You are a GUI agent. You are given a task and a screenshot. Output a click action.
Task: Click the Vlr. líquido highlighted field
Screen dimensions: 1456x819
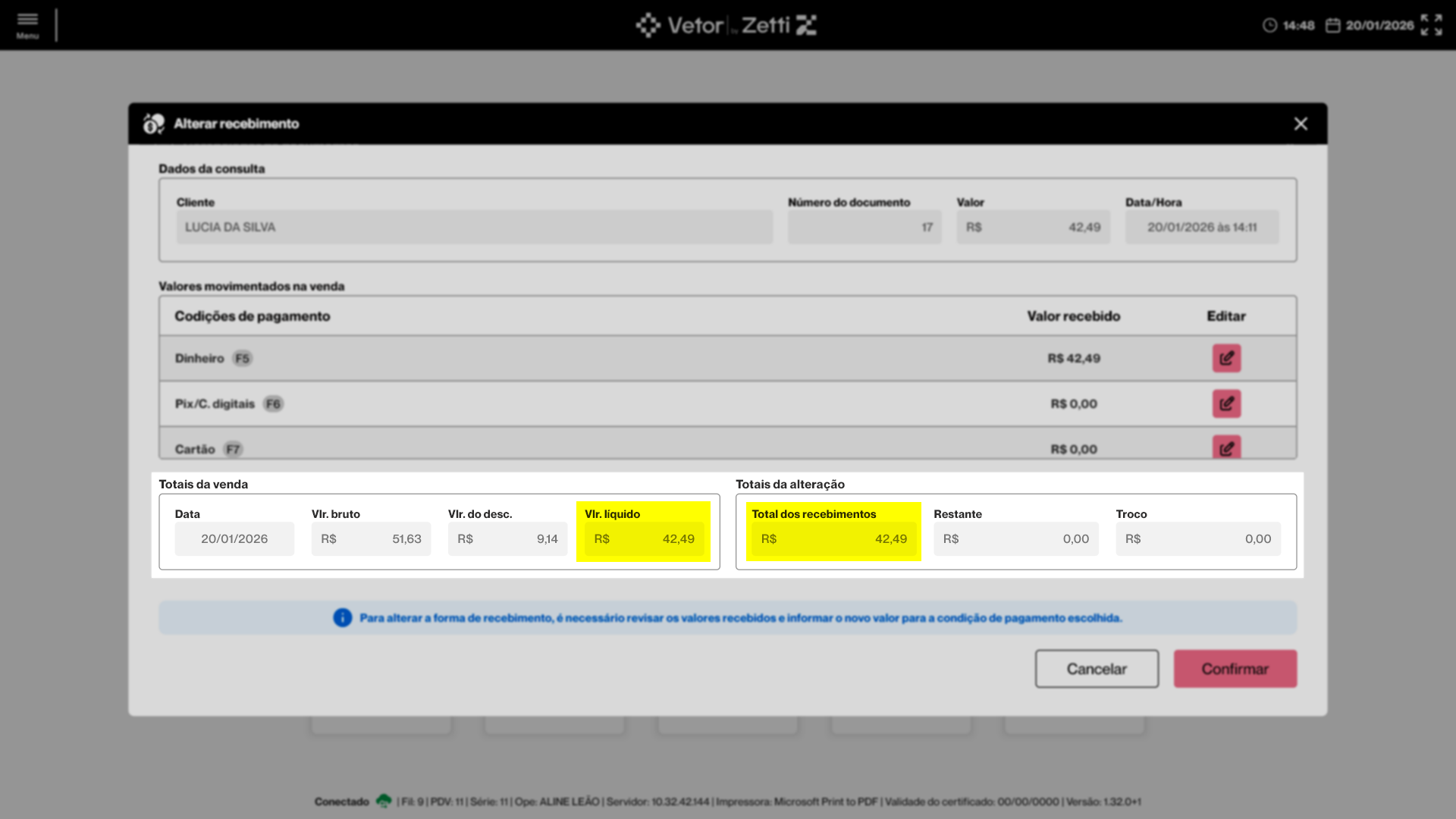pyautogui.click(x=644, y=539)
